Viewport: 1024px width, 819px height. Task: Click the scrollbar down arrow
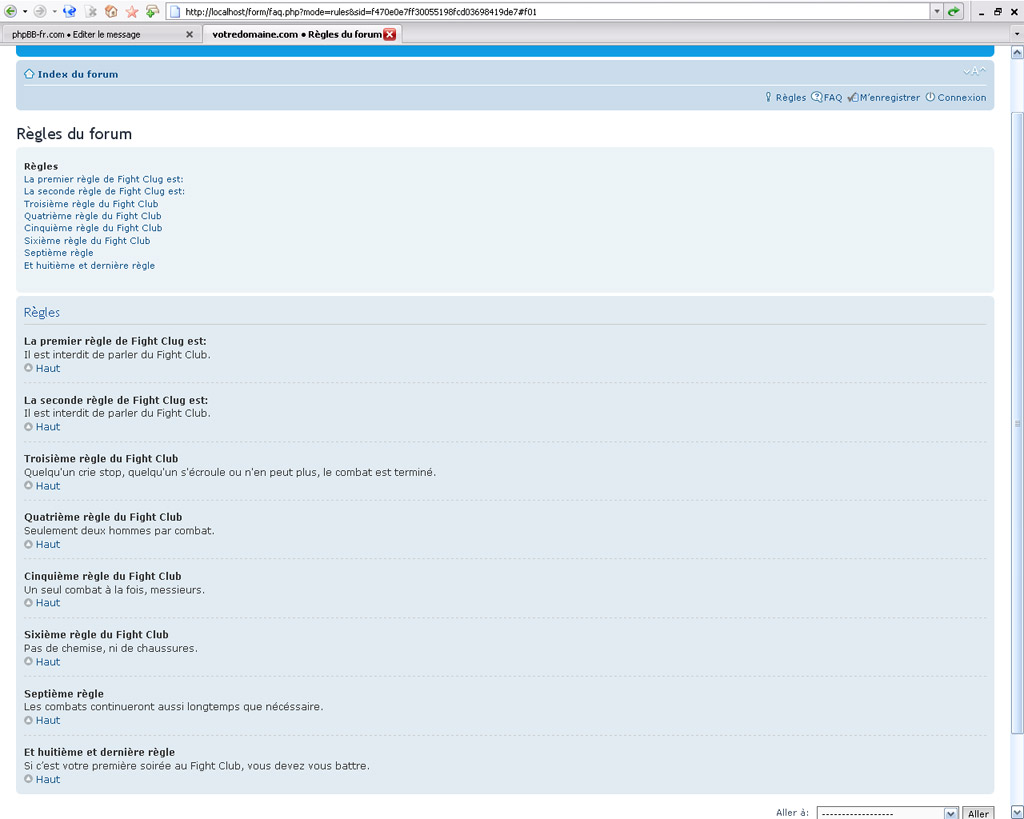coord(1017,811)
